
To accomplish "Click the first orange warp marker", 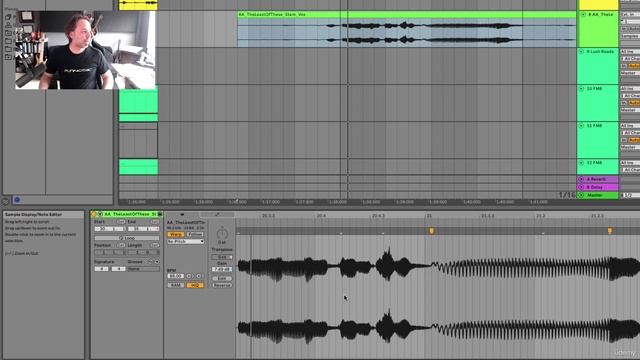I will (431, 231).
